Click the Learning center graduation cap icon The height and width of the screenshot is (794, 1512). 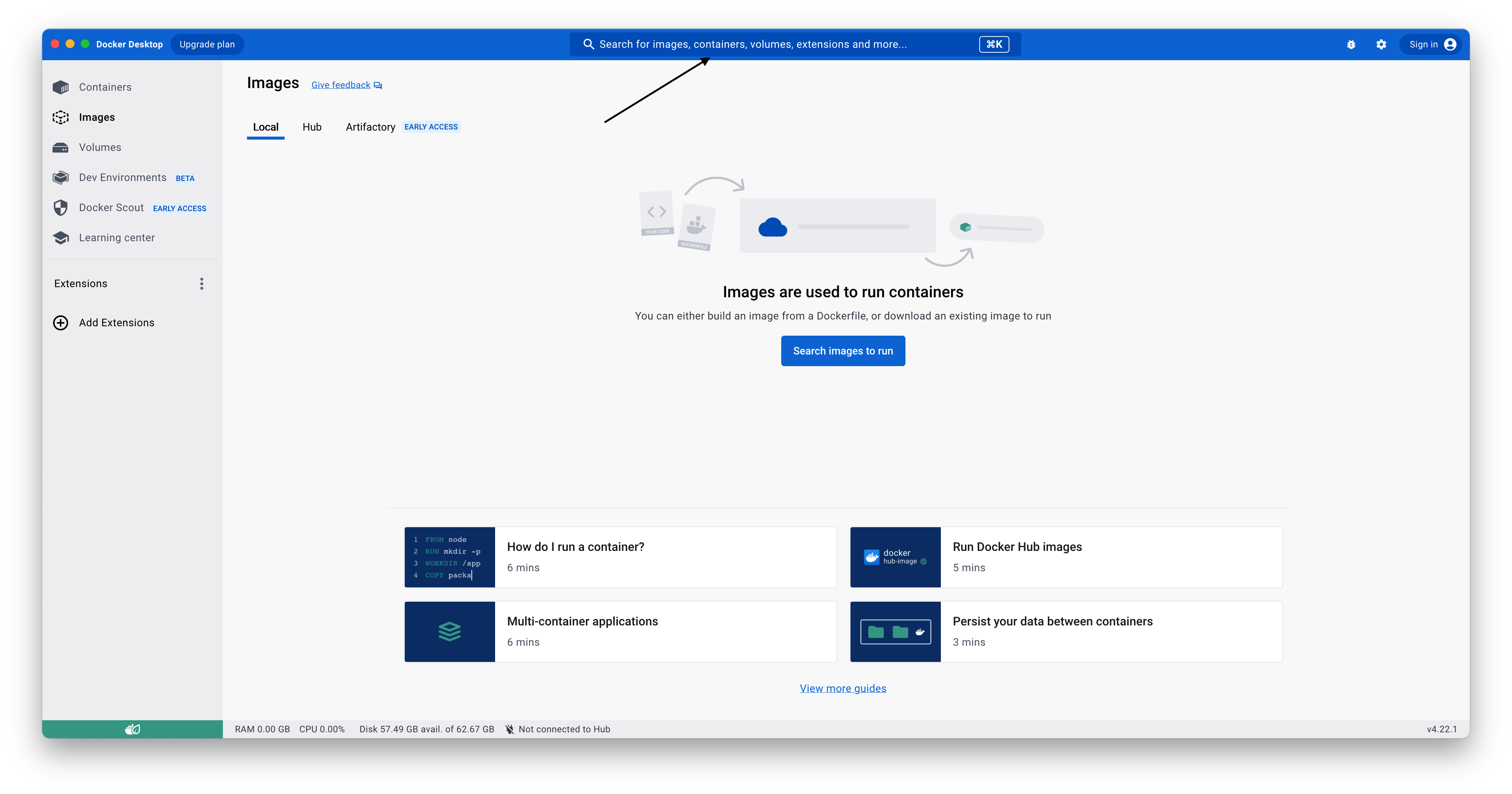click(x=61, y=238)
